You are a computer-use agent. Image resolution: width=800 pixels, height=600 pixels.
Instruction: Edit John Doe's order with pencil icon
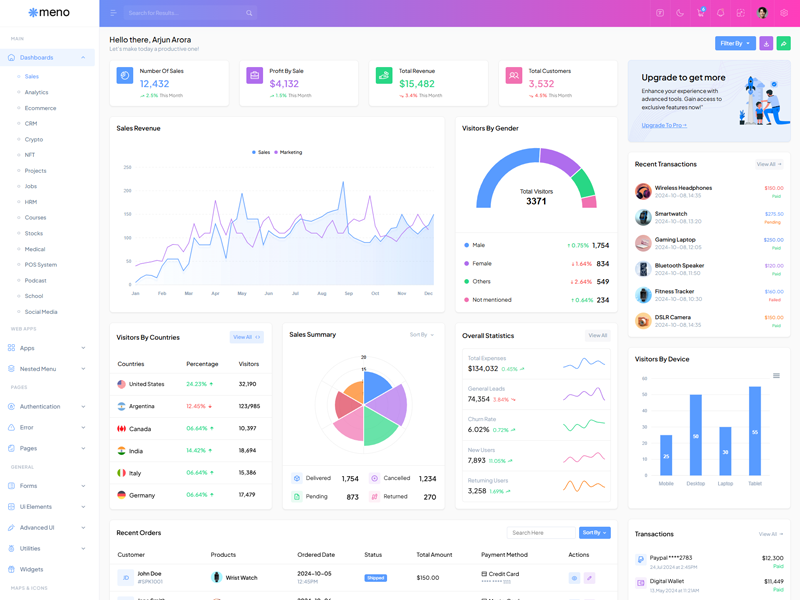[590, 578]
